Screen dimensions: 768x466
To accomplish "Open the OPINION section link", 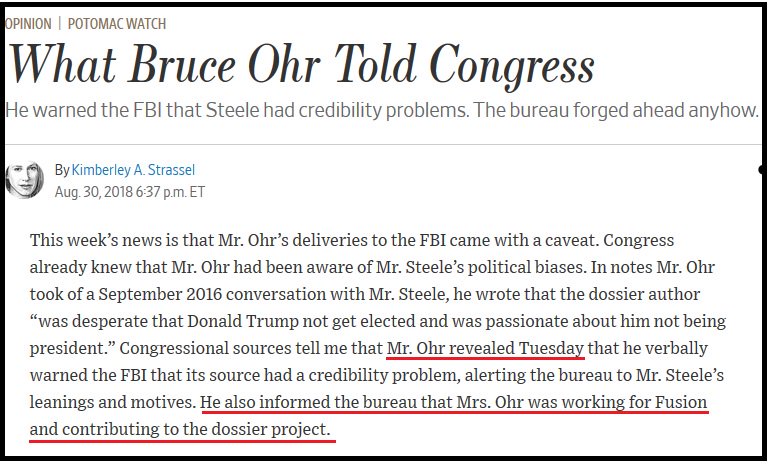I will [x=28, y=24].
